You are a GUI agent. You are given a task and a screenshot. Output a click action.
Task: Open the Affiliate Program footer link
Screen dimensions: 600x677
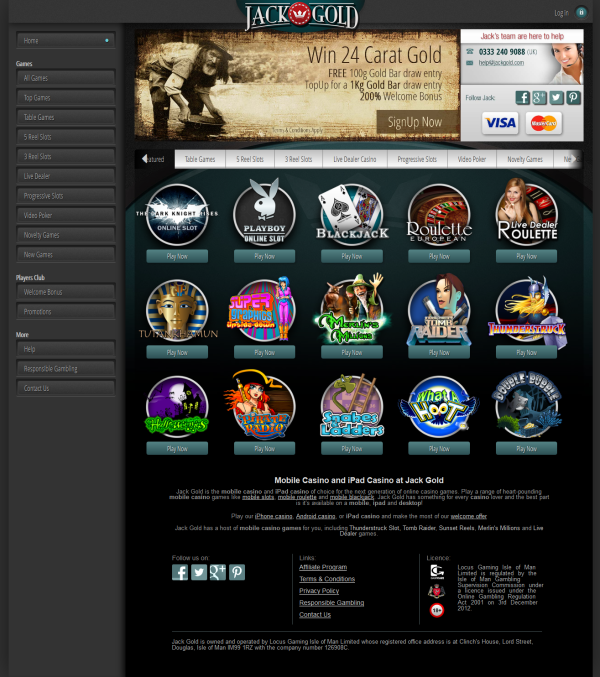tap(323, 567)
